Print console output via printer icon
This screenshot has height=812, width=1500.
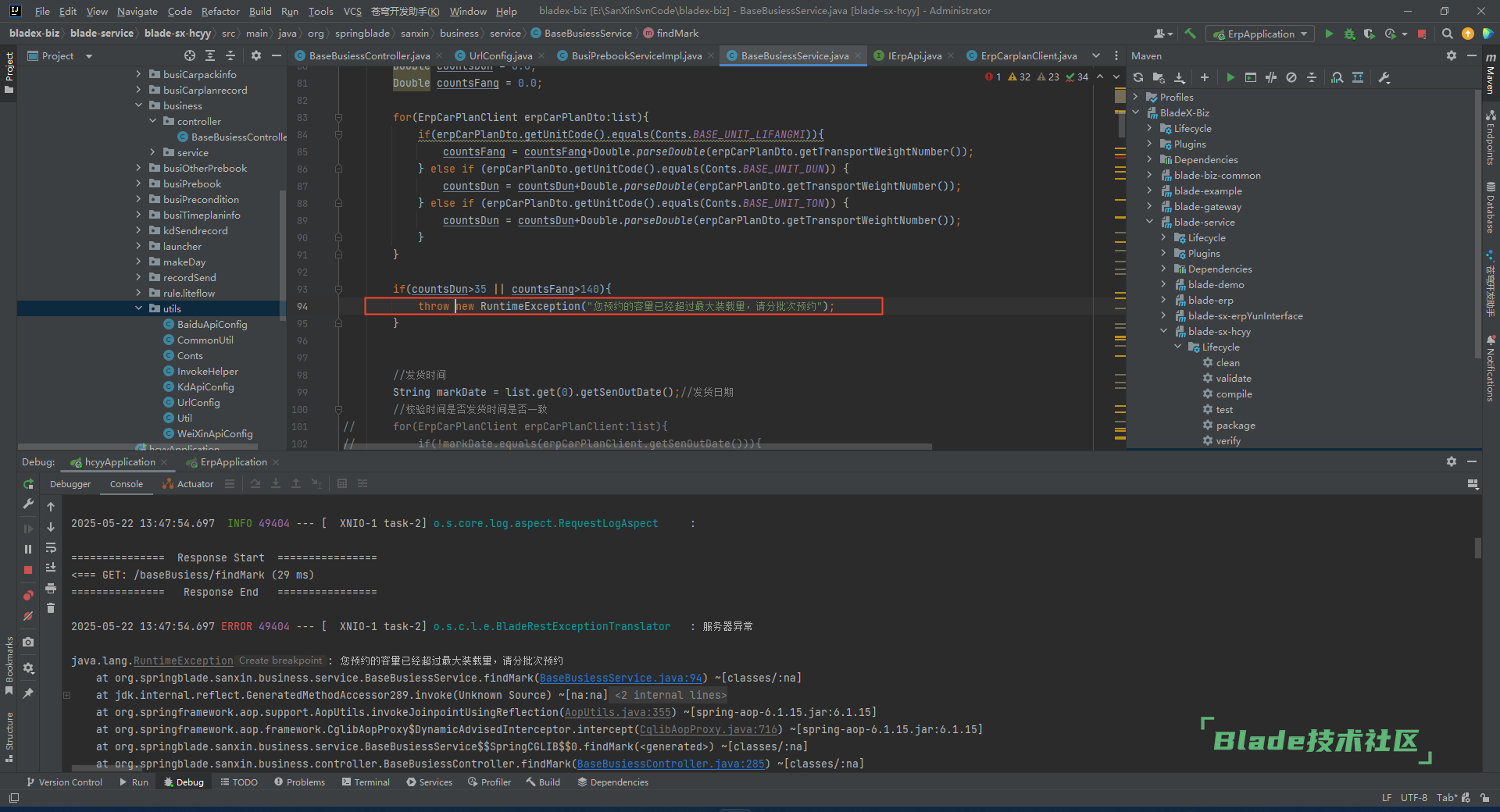(51, 588)
